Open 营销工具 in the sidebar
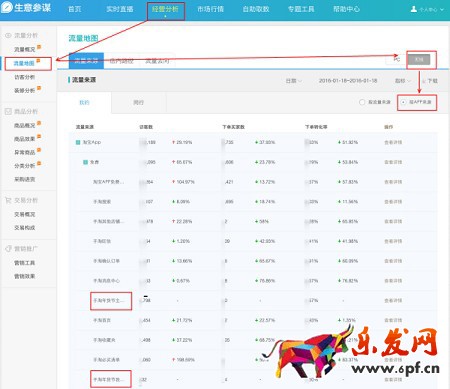The height and width of the screenshot is (389, 450). [25, 263]
